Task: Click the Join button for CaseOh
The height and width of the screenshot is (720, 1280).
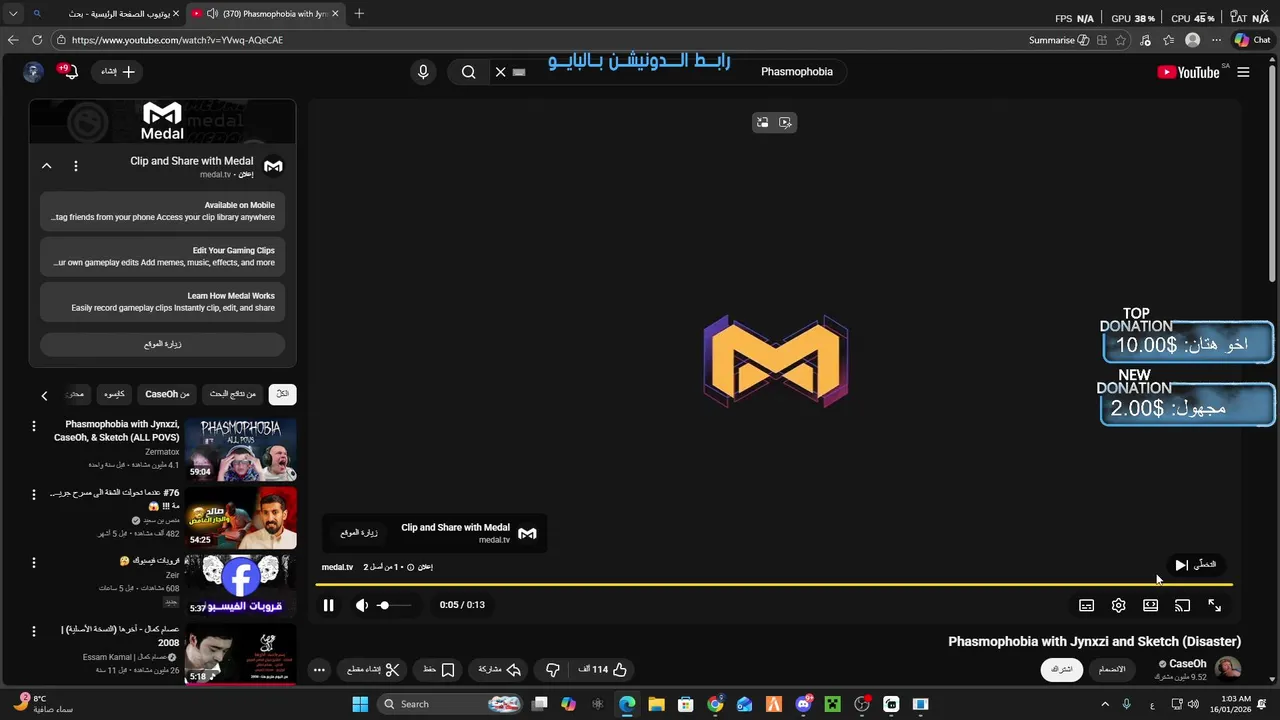Action: 1112,669
